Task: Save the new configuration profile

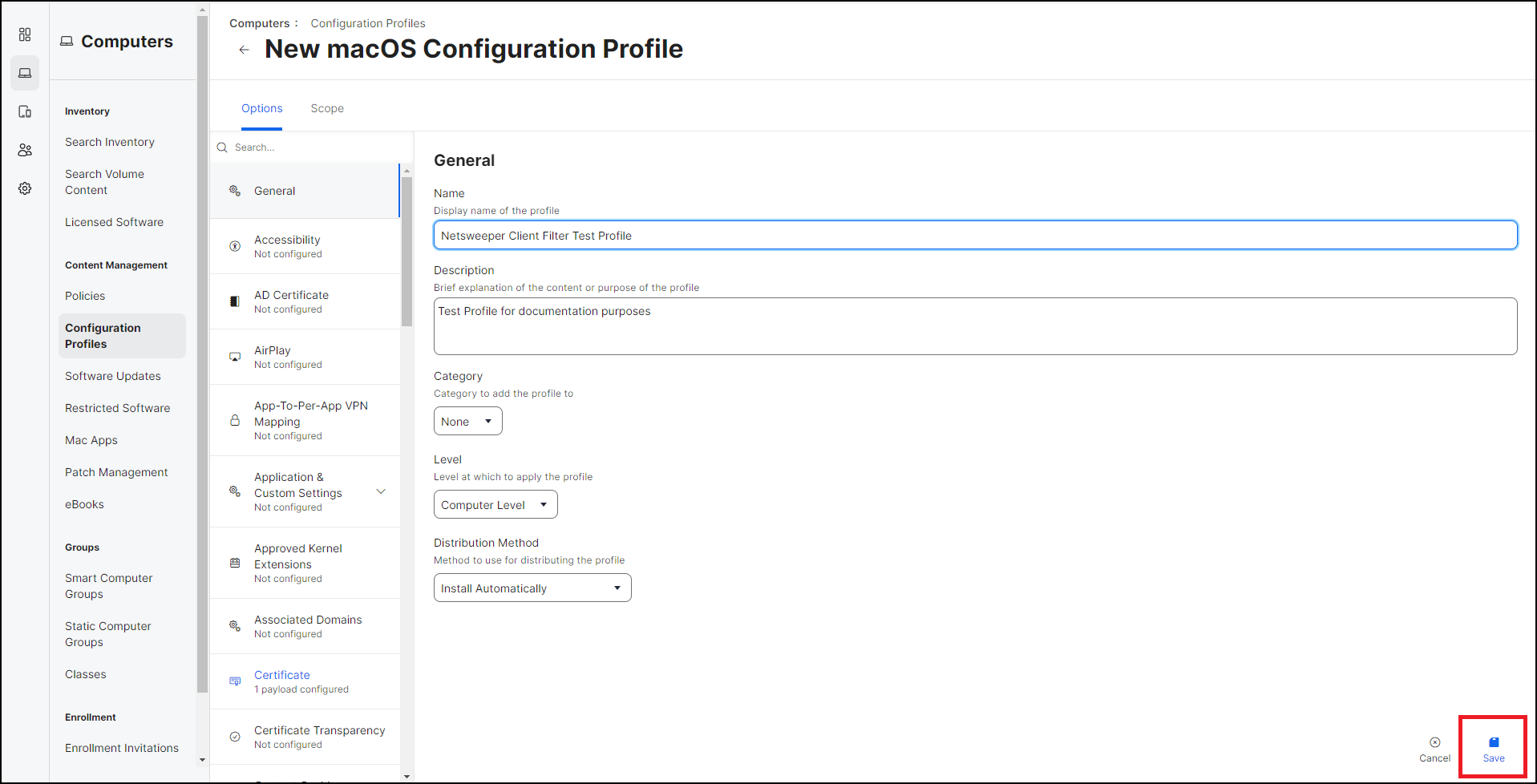Action: pos(1493,747)
